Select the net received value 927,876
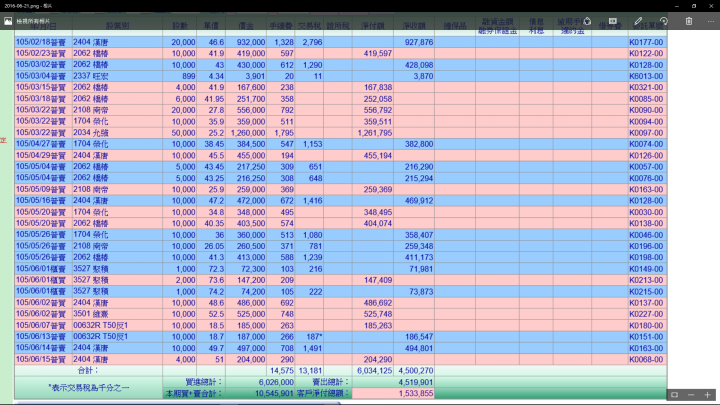Viewport: 720px width, 405px height. click(x=419, y=42)
